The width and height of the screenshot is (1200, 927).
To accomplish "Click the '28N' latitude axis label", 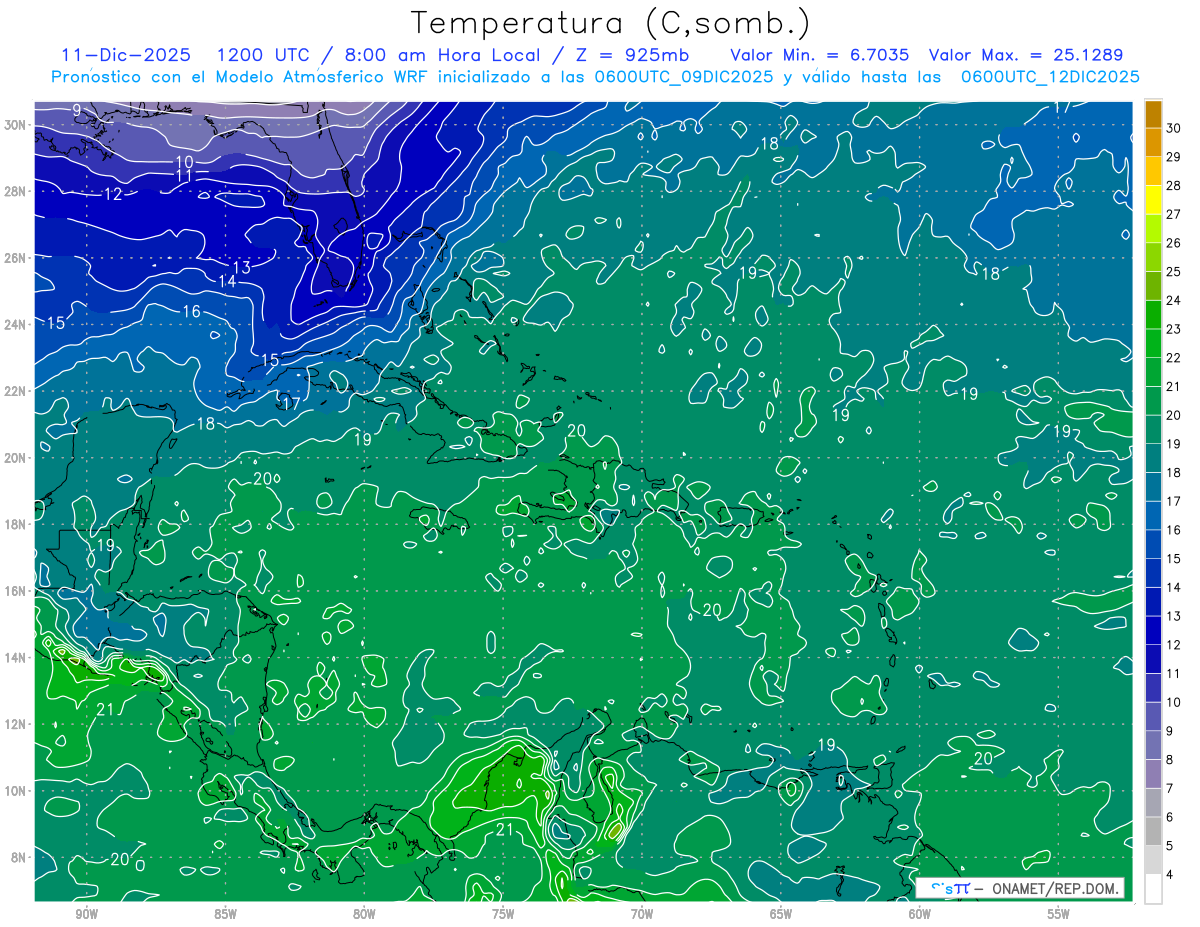I will pyautogui.click(x=17, y=191).
